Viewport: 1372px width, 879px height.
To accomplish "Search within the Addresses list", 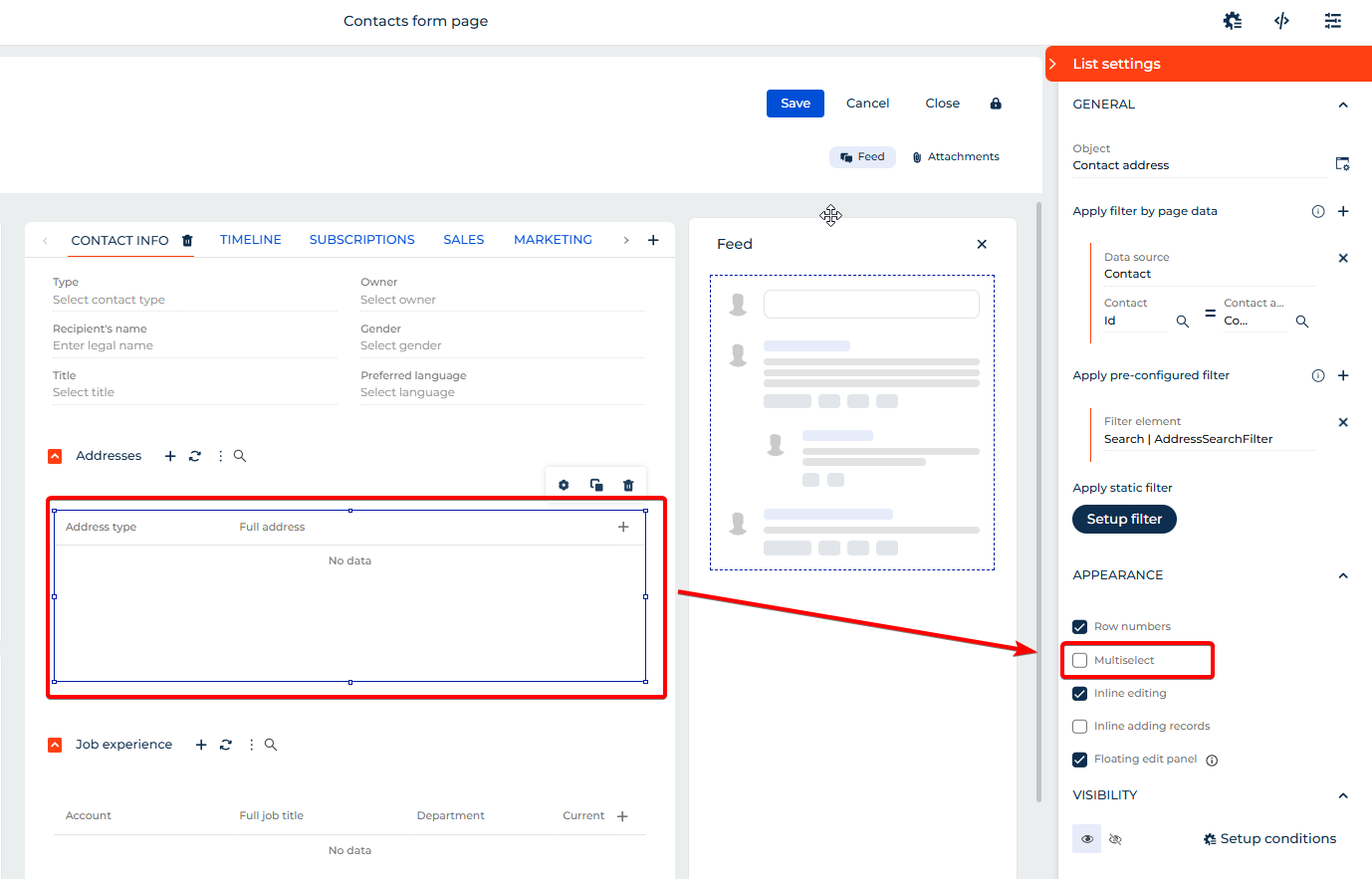I will click(240, 456).
